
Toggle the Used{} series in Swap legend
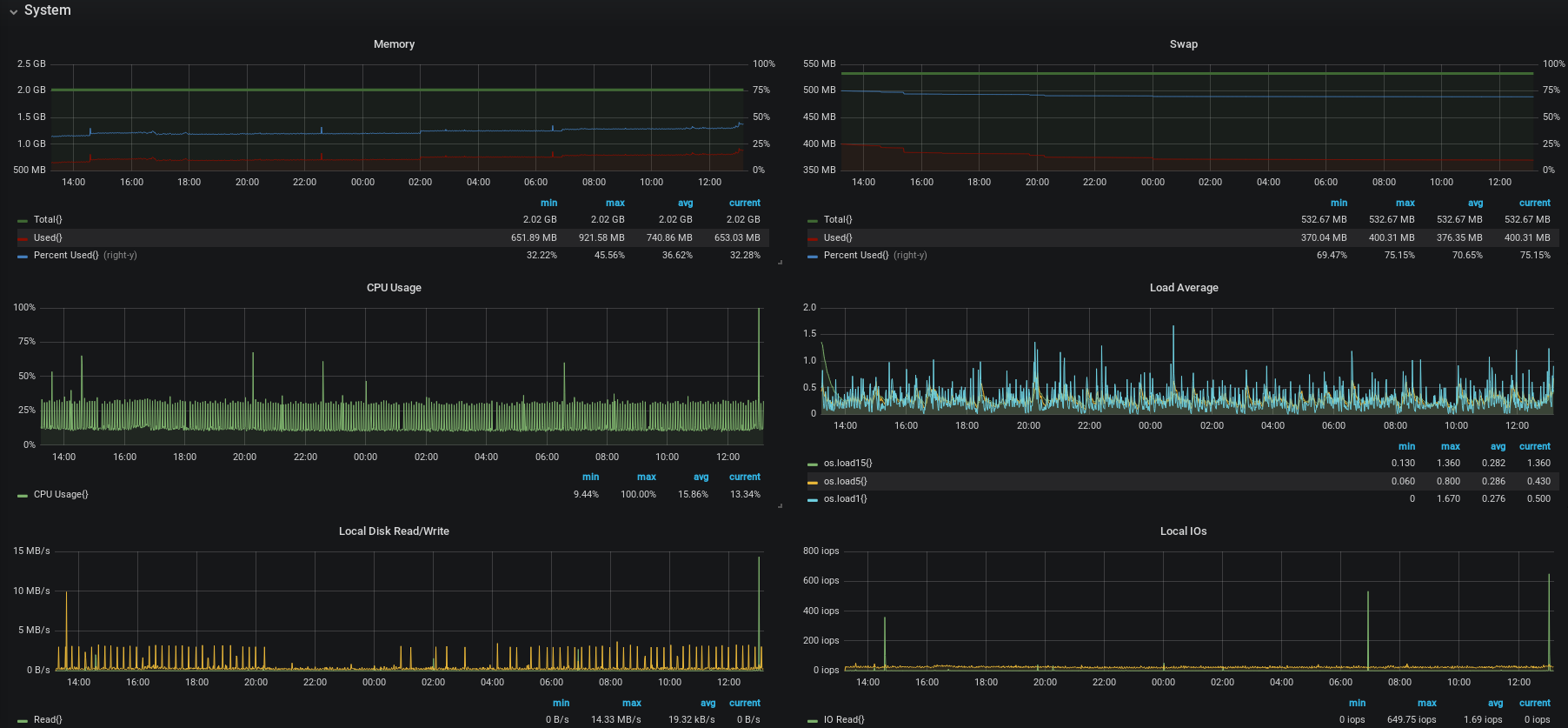pos(838,237)
